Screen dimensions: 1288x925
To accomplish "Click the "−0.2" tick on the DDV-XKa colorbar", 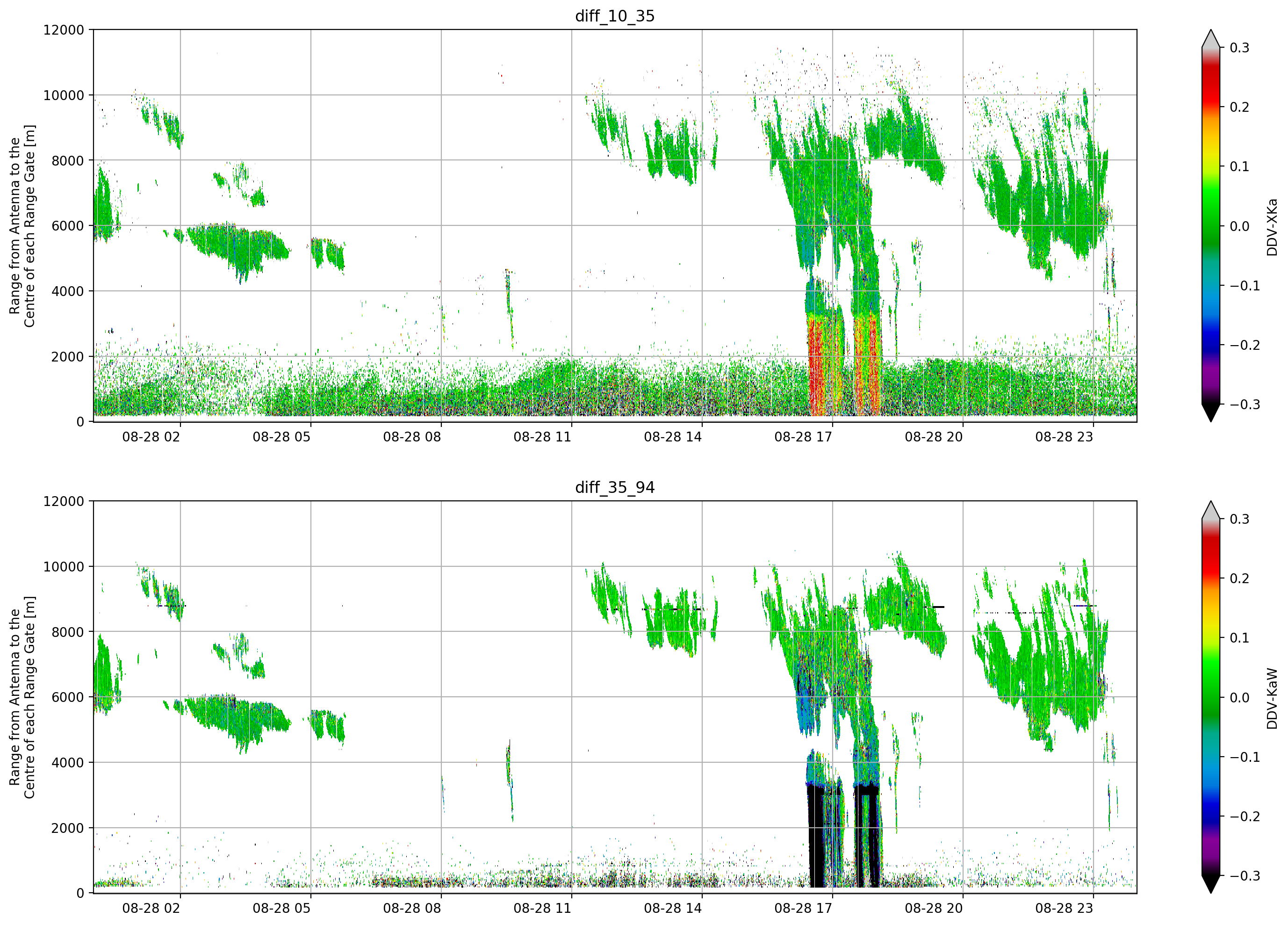I will coord(1245,346).
